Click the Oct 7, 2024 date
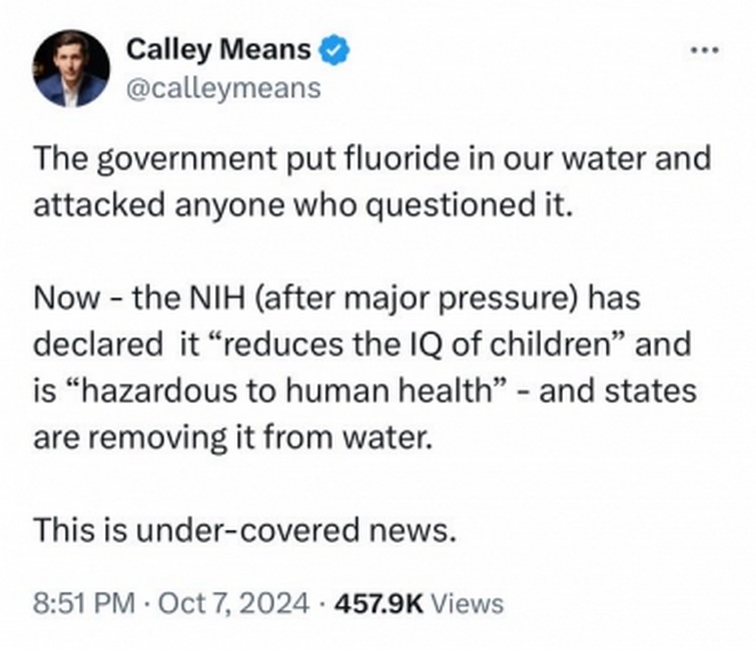This screenshot has width=756, height=650. point(233,604)
